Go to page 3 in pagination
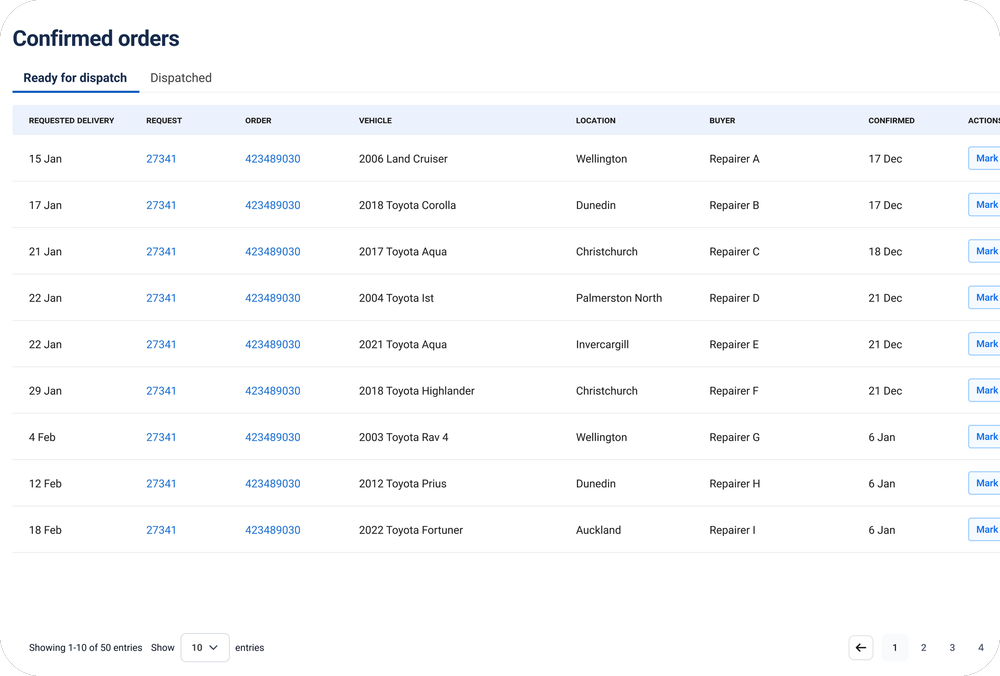This screenshot has height=676, width=1000. (x=952, y=647)
